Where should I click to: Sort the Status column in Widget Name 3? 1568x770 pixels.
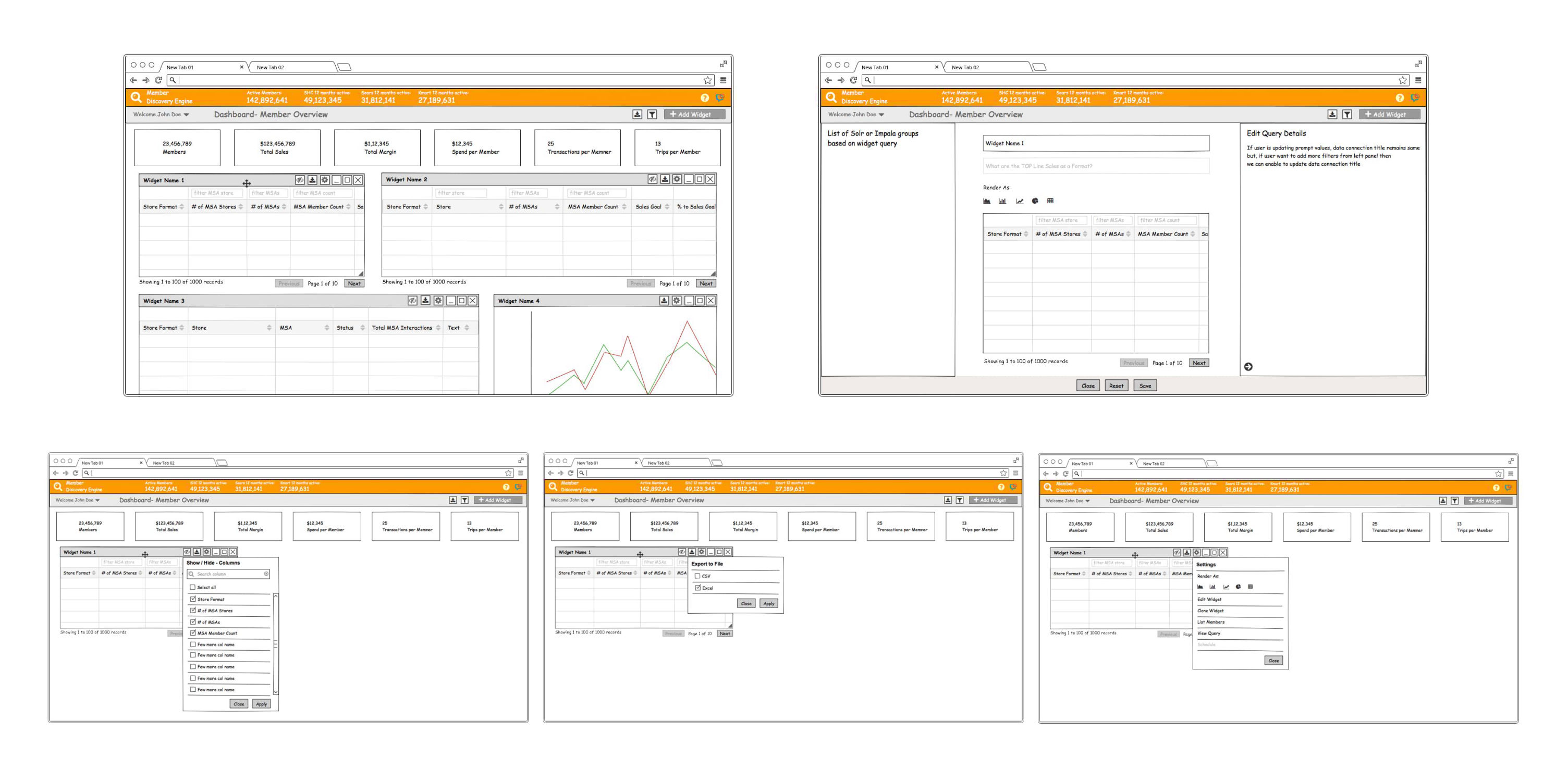tap(362, 328)
